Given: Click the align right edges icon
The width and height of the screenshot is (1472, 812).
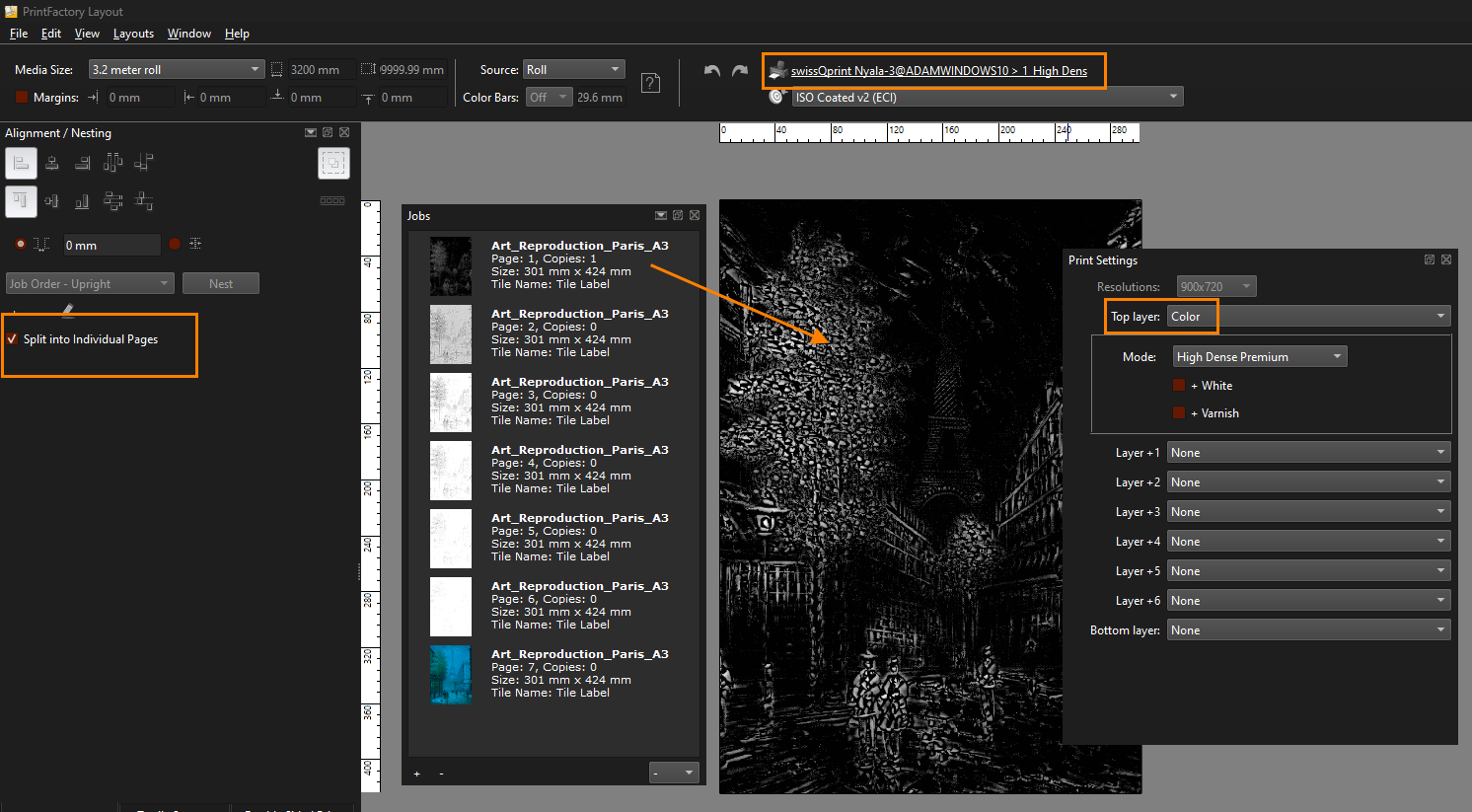Looking at the screenshot, I should 83,163.
